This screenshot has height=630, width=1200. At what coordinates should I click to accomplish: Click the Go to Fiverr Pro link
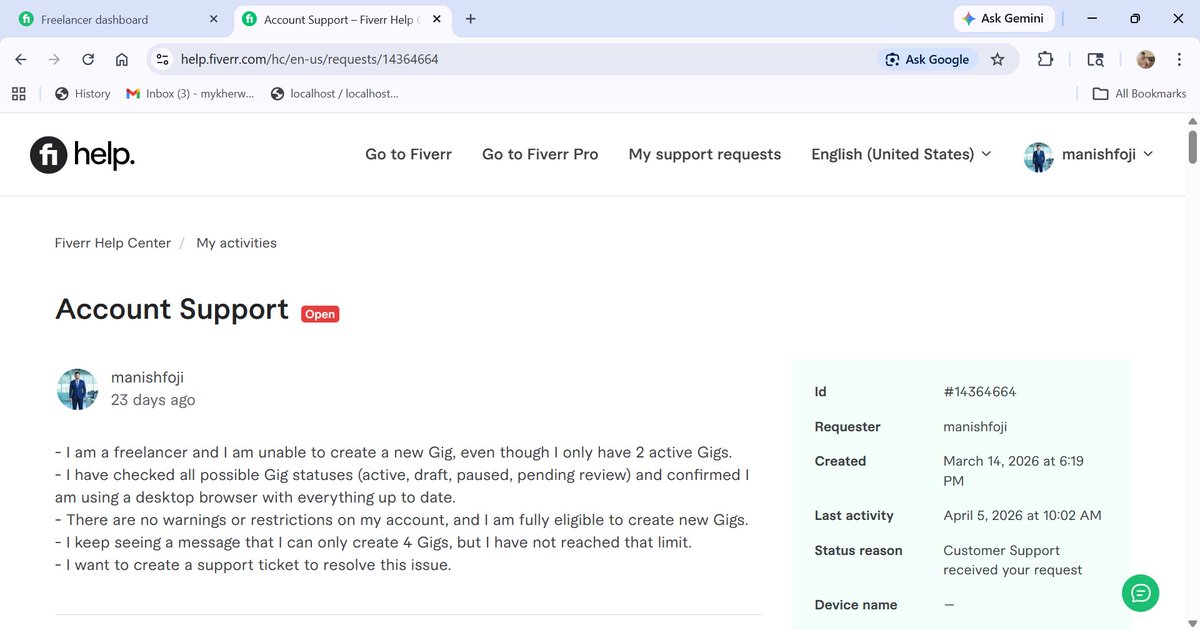(540, 154)
